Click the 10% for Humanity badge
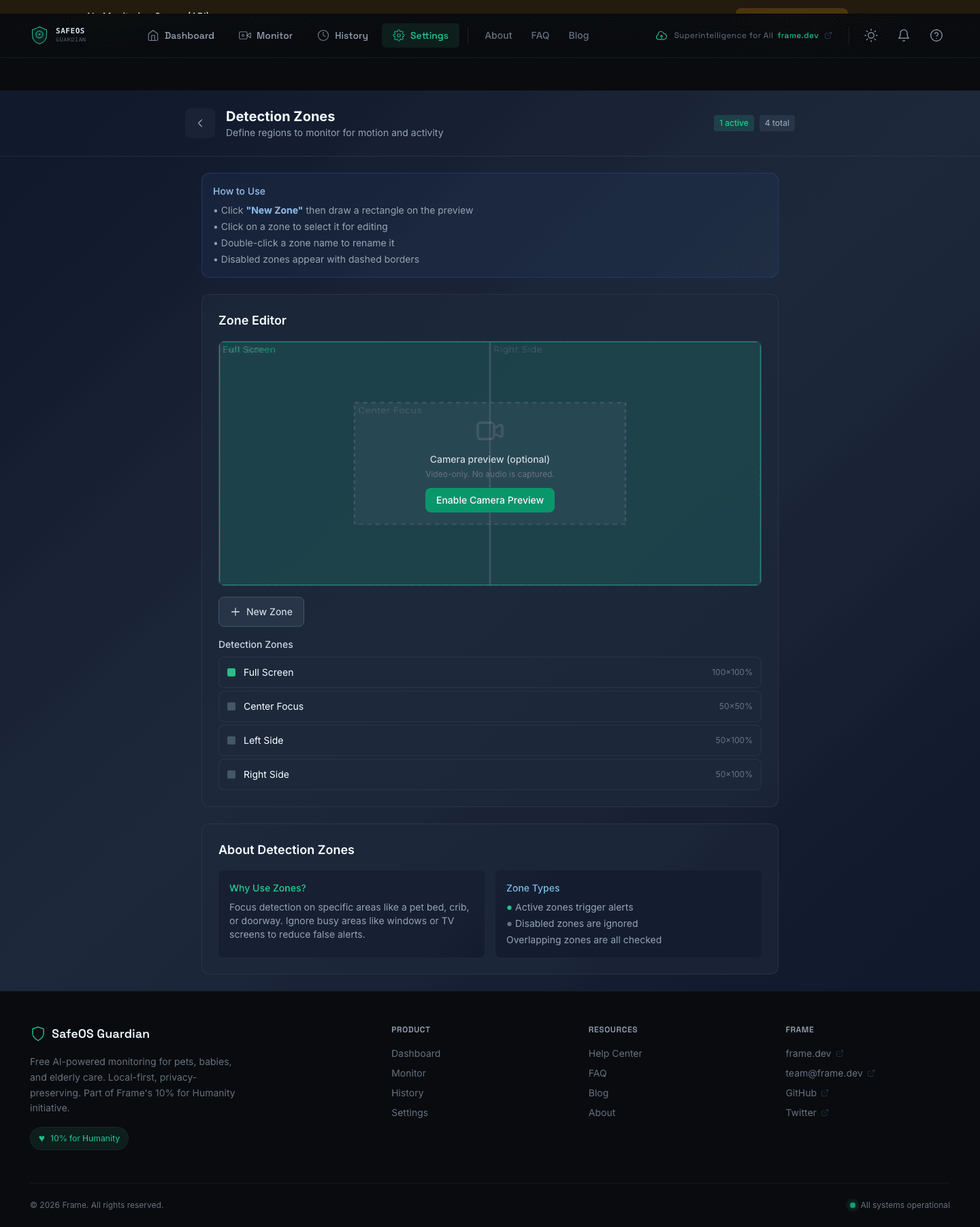The height and width of the screenshot is (1227, 980). click(79, 1139)
